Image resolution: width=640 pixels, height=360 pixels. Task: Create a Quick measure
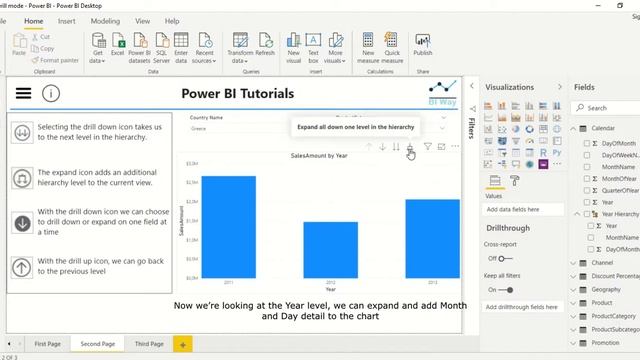392,48
